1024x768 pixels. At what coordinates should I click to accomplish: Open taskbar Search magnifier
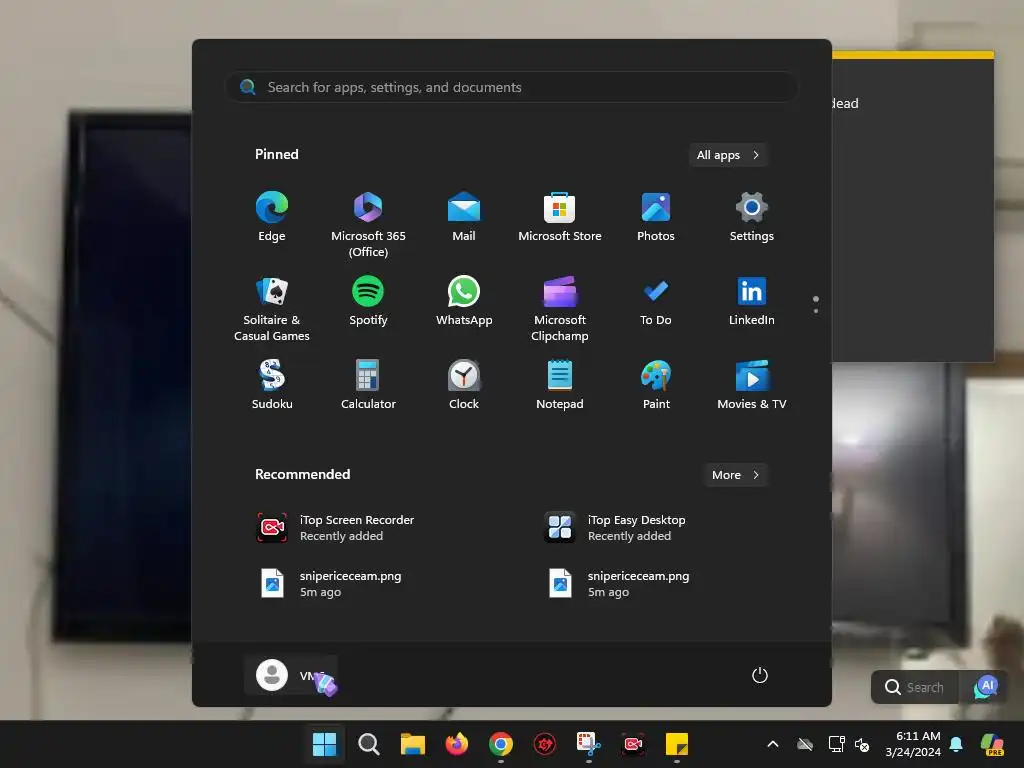click(369, 744)
